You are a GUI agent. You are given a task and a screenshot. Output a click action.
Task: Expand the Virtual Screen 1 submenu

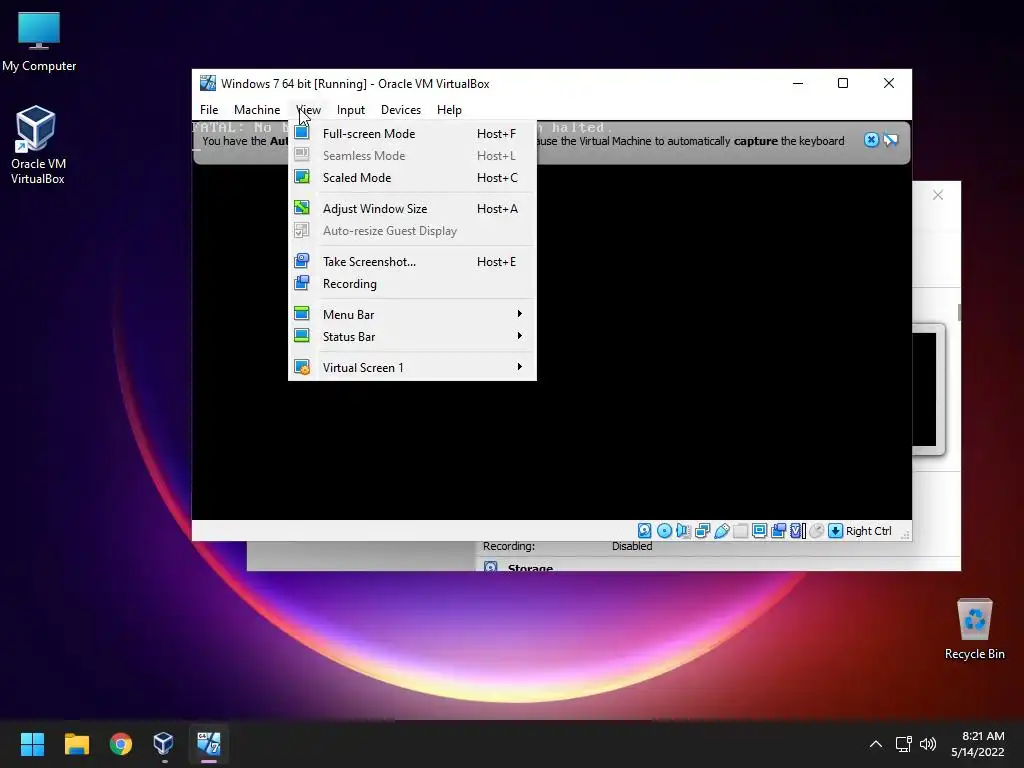point(520,367)
